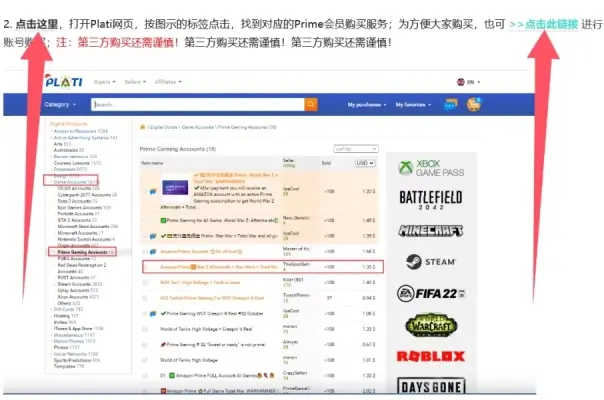Click the Amazon Prime product thumbnail image

(x=175, y=188)
